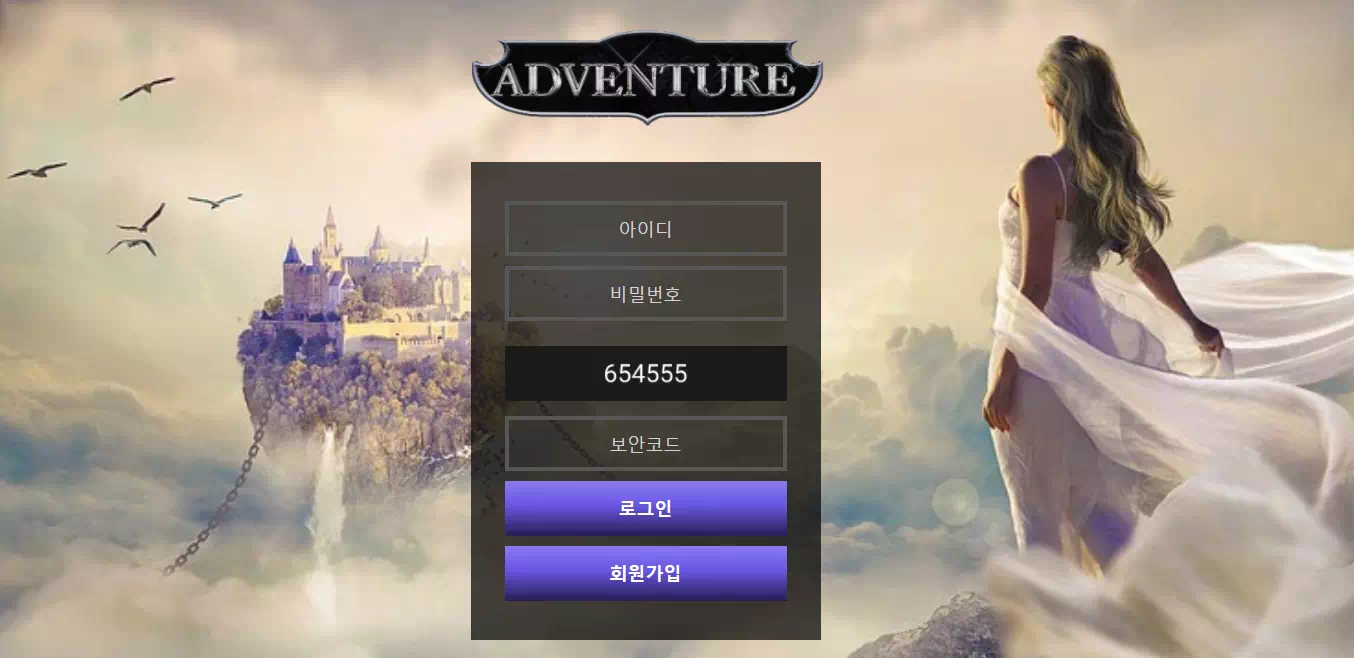Image resolution: width=1354 pixels, height=658 pixels.
Task: Focus the 비밀번호 password field
Action: coord(646,293)
